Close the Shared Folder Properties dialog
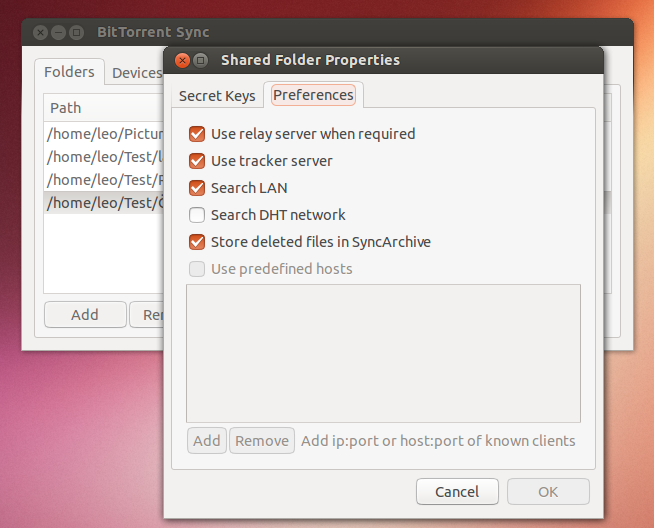The width and height of the screenshot is (654, 528). pos(182,60)
